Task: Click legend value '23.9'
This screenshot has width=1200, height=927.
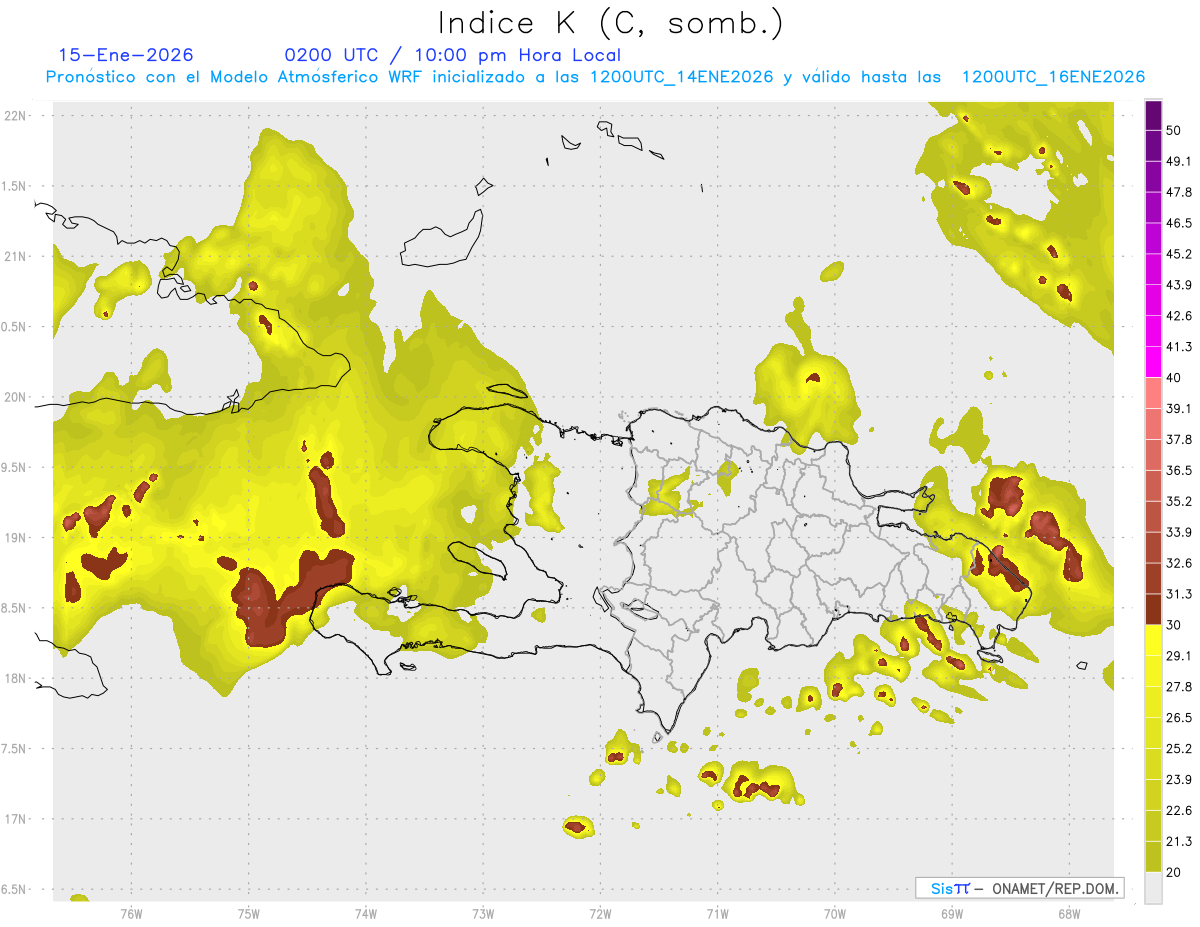Action: [1179, 780]
